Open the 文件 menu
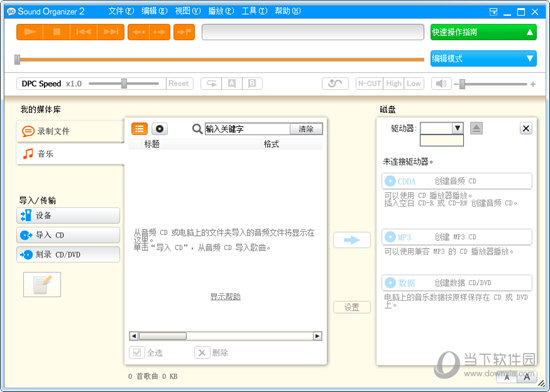The height and width of the screenshot is (392, 550). pyautogui.click(x=121, y=11)
